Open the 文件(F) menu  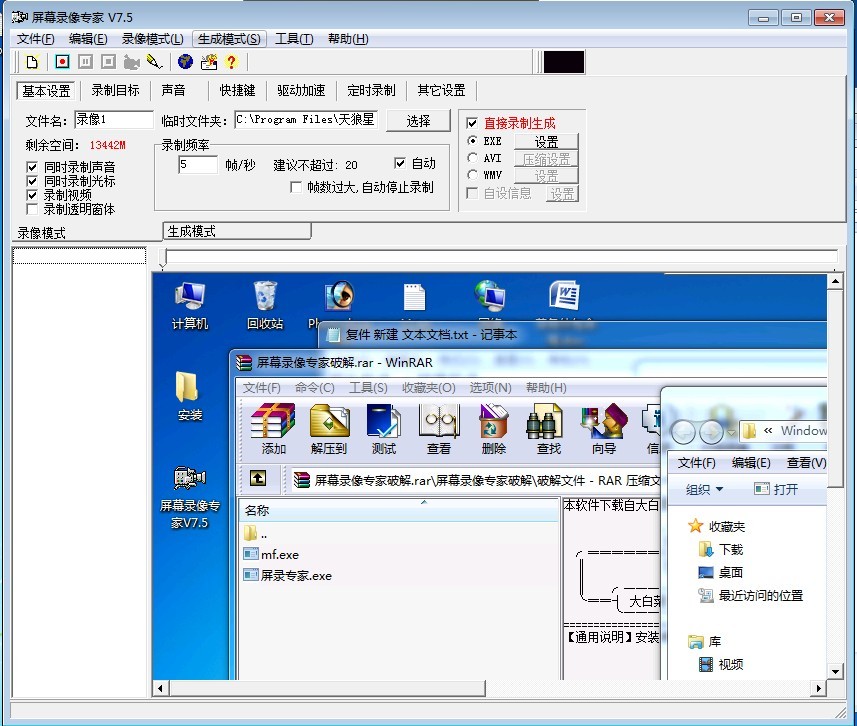(35, 39)
